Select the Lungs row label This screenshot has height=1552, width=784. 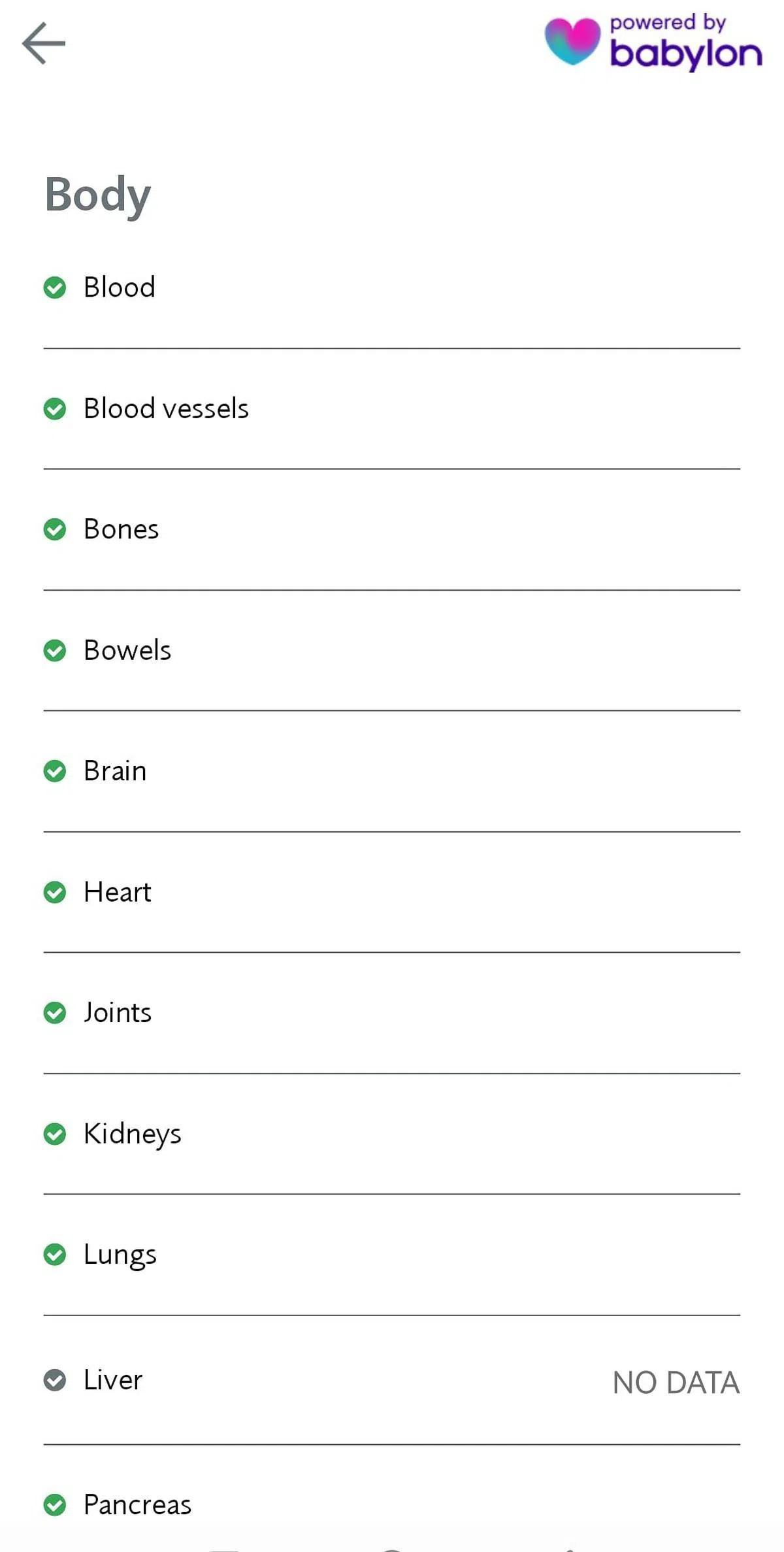120,1255
